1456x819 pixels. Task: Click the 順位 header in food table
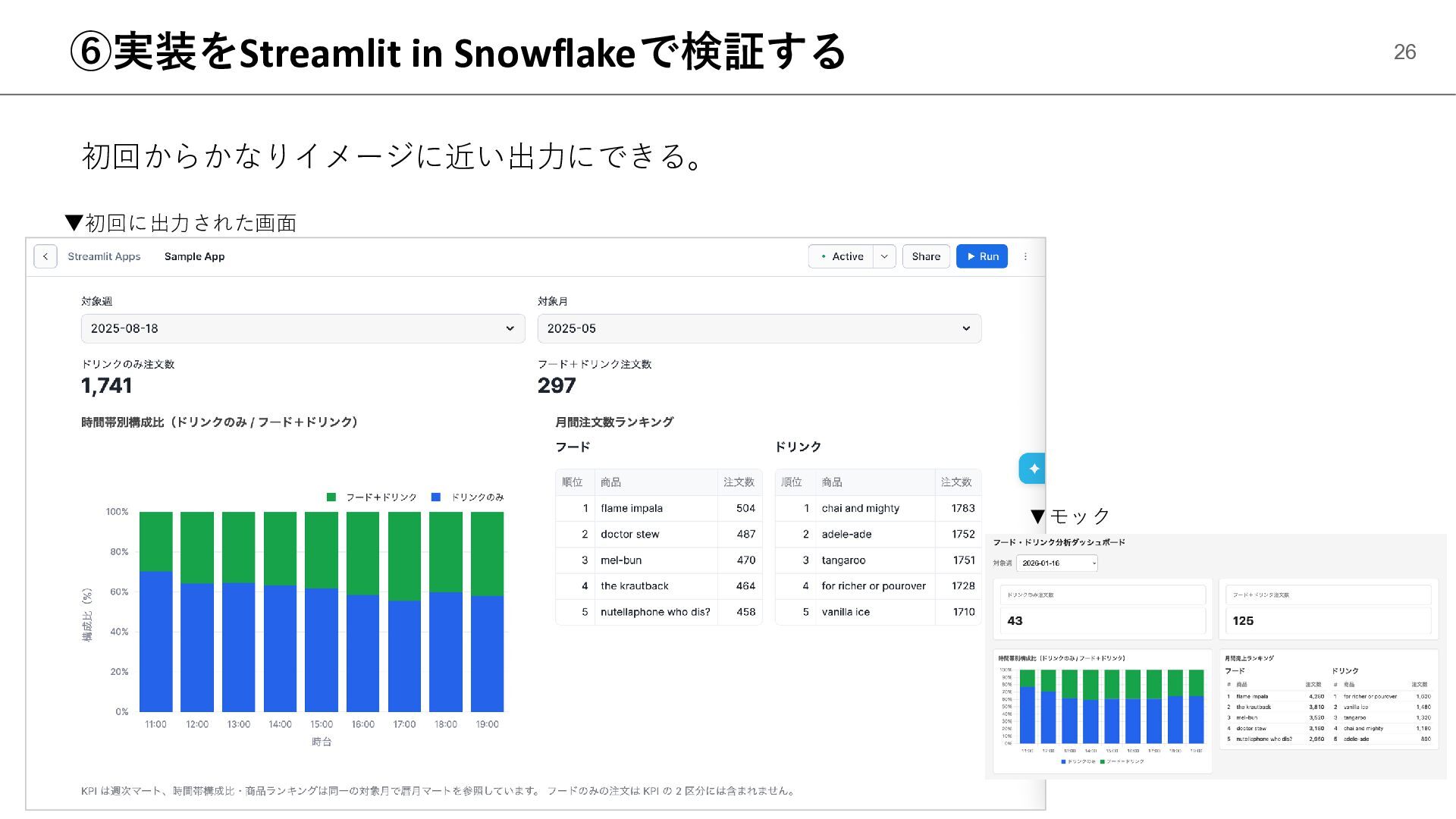[x=573, y=482]
